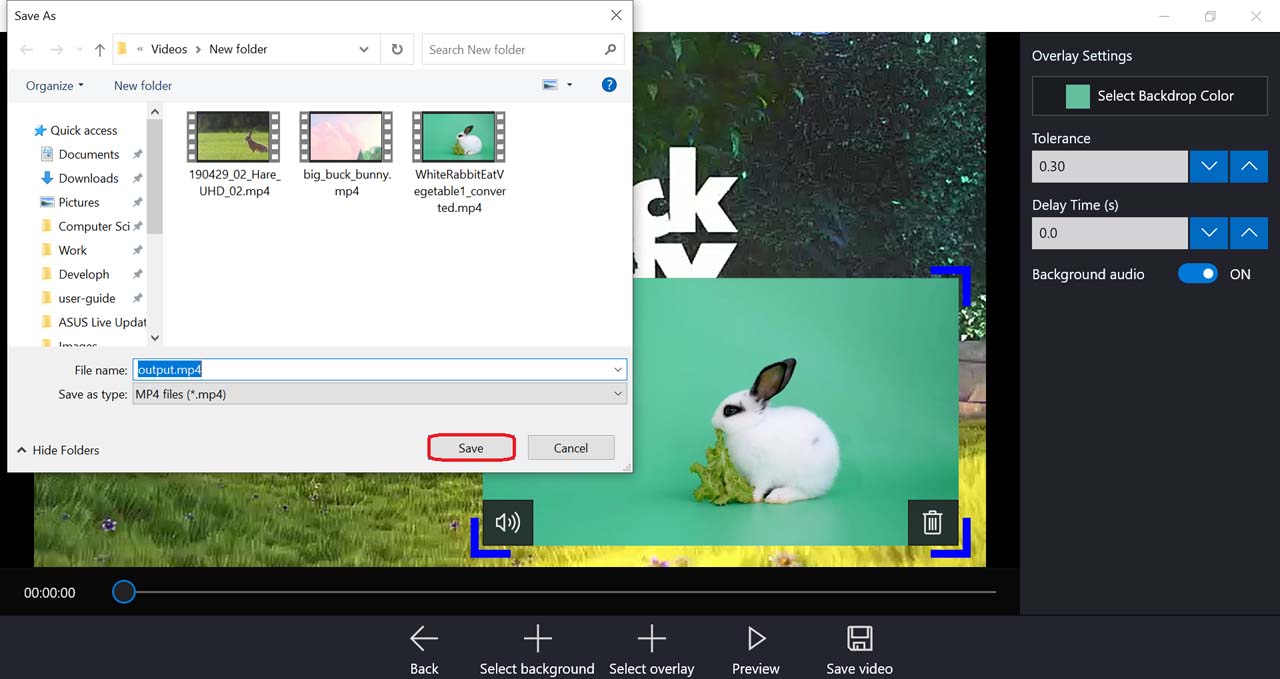Delete overlay using trash icon
The height and width of the screenshot is (679, 1280).
coord(932,522)
